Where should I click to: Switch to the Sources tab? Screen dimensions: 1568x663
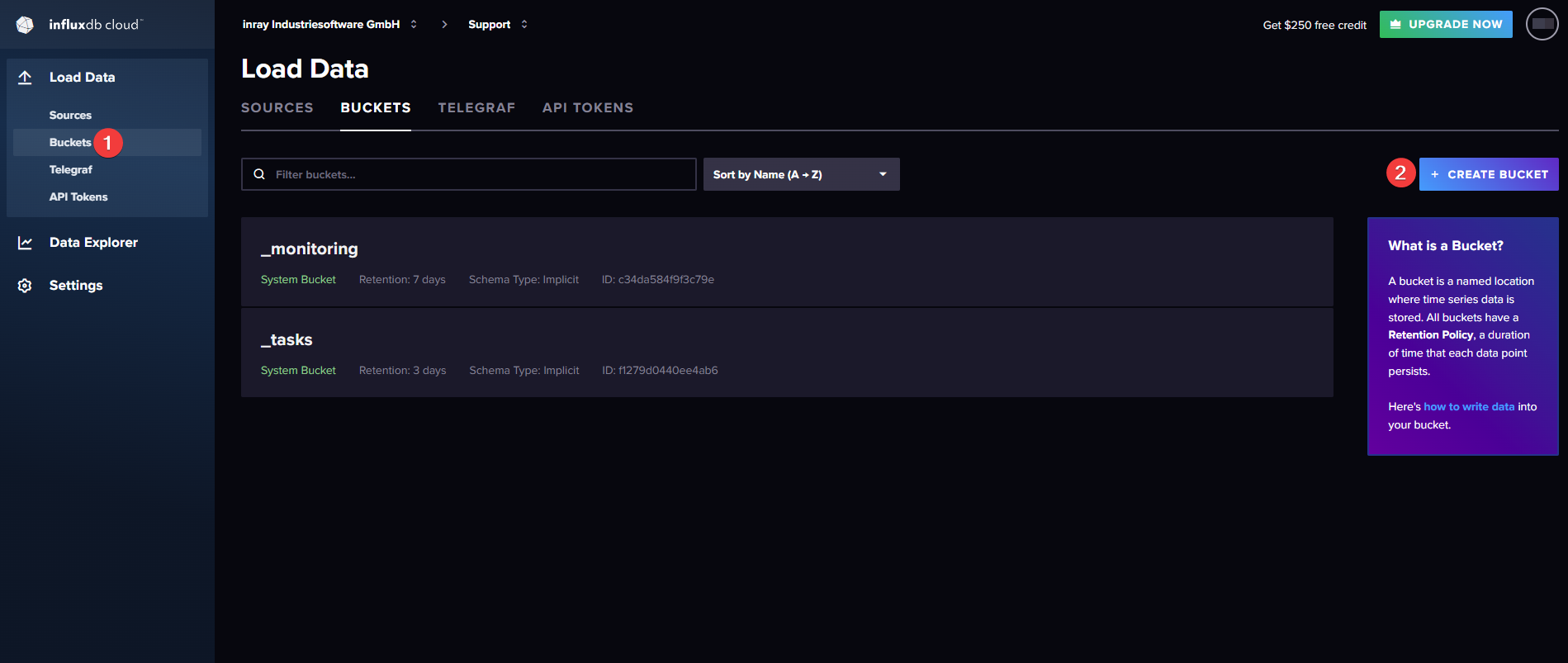point(277,107)
